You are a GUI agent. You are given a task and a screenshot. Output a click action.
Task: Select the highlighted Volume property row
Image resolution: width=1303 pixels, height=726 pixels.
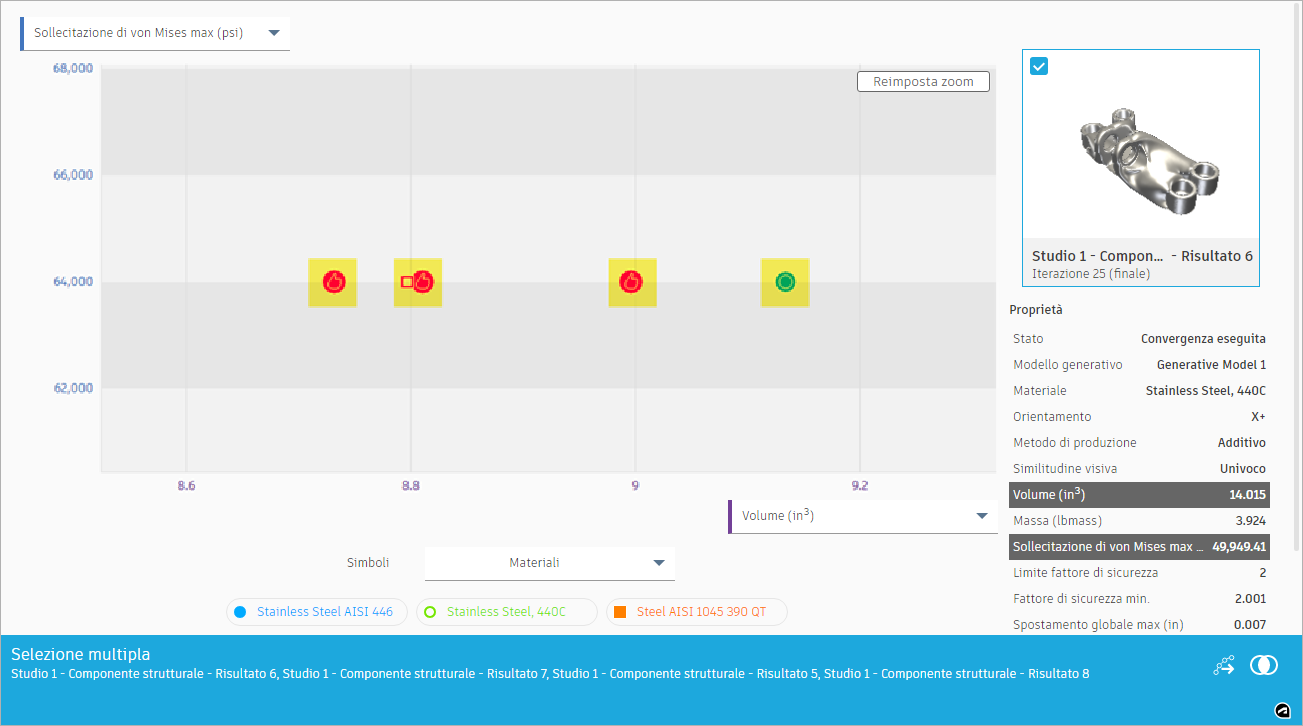click(x=1139, y=494)
